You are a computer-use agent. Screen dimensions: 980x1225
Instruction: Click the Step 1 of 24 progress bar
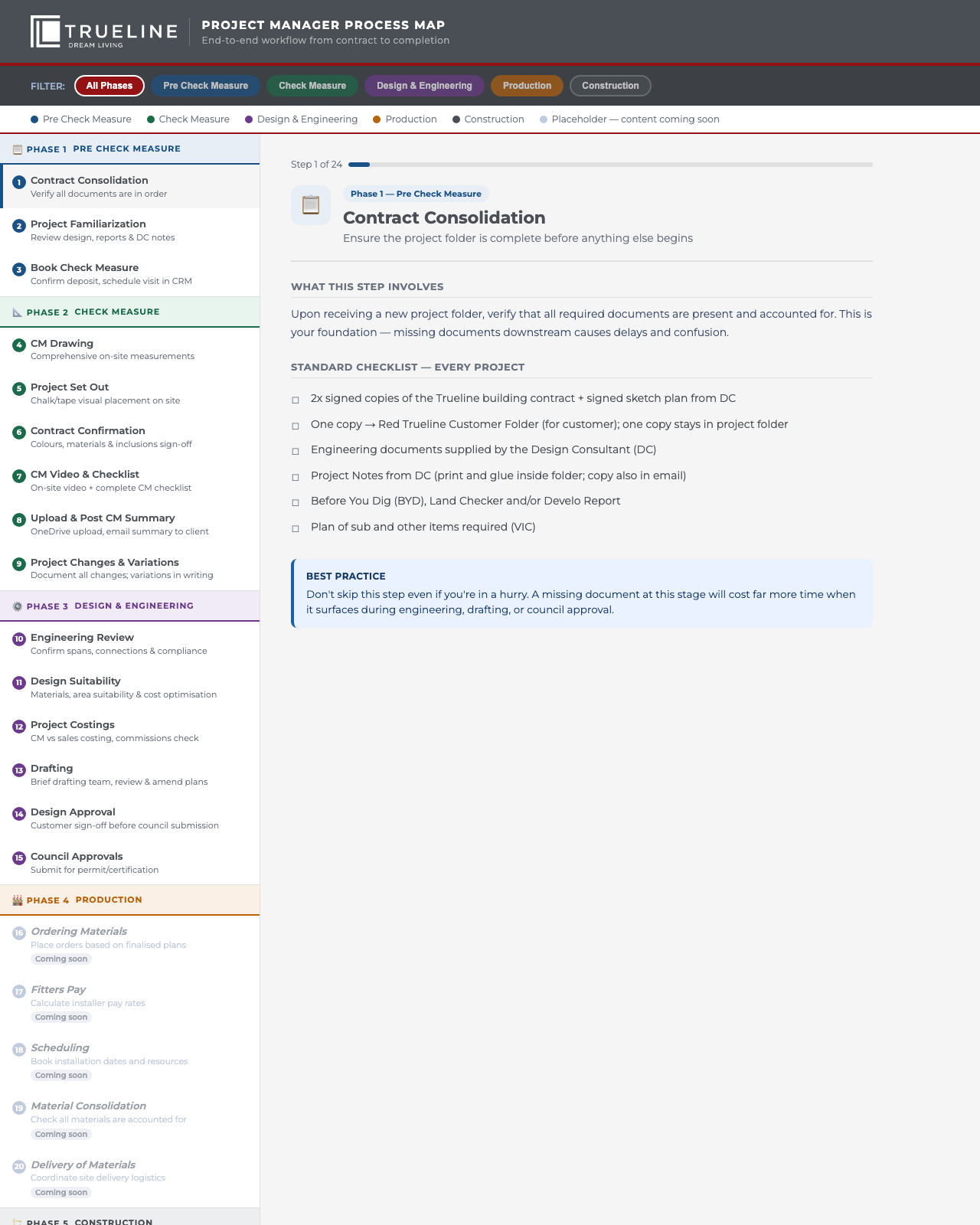point(610,165)
